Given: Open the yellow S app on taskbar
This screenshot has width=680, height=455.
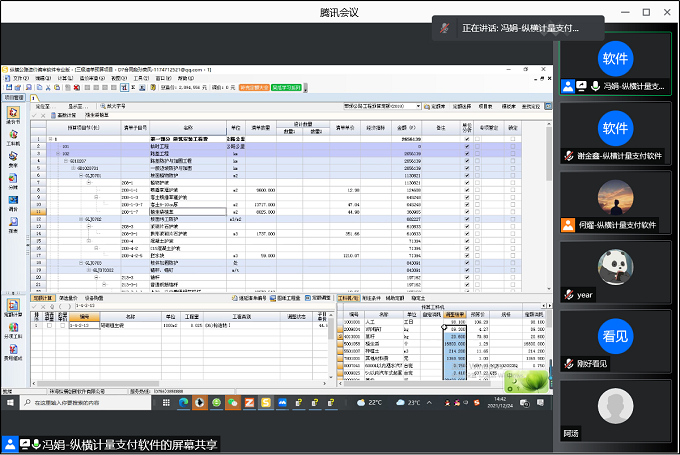Looking at the screenshot, I should click(266, 403).
